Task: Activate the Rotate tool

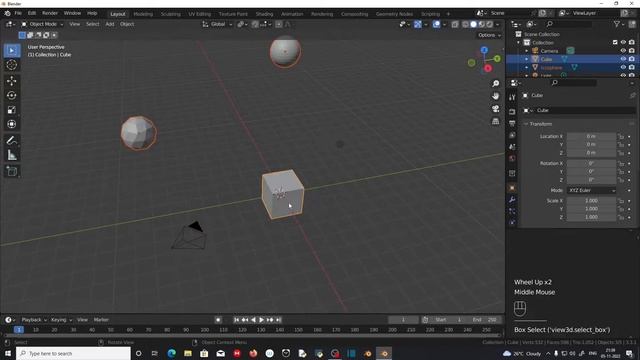Action: [11, 96]
